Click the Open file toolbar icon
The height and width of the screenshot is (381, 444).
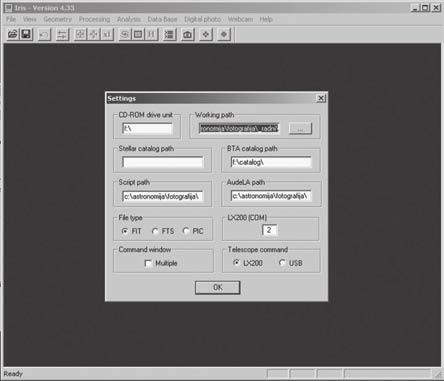(x=13, y=34)
